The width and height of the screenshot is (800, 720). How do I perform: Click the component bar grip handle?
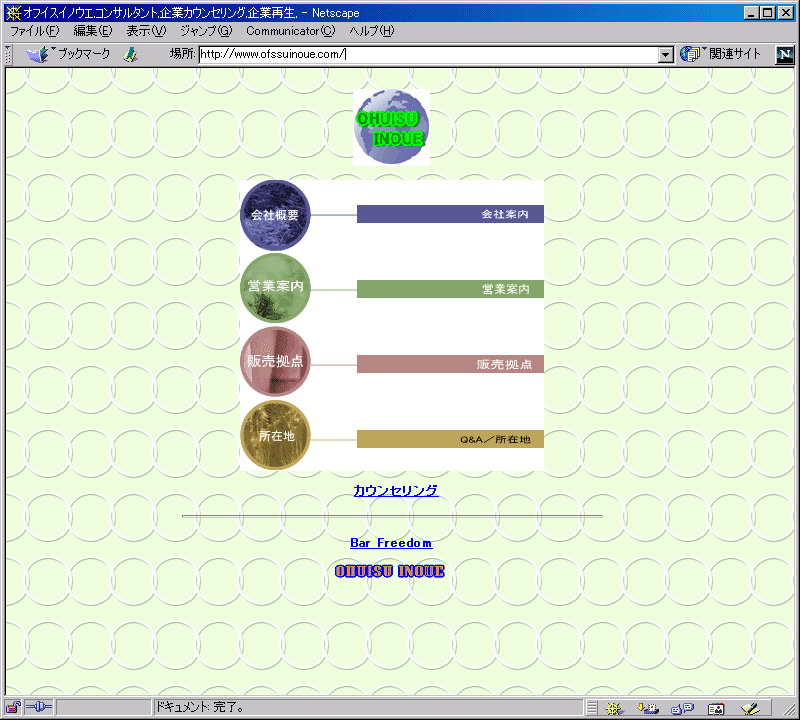[591, 708]
